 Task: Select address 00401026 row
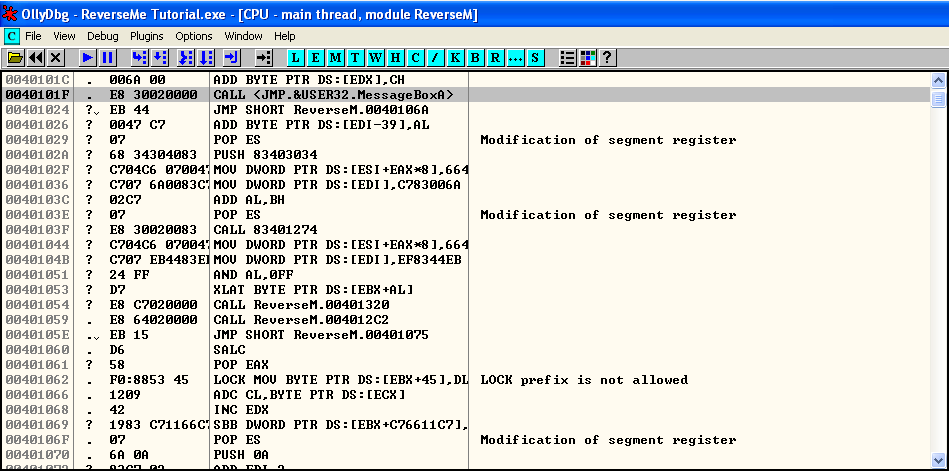(465, 125)
